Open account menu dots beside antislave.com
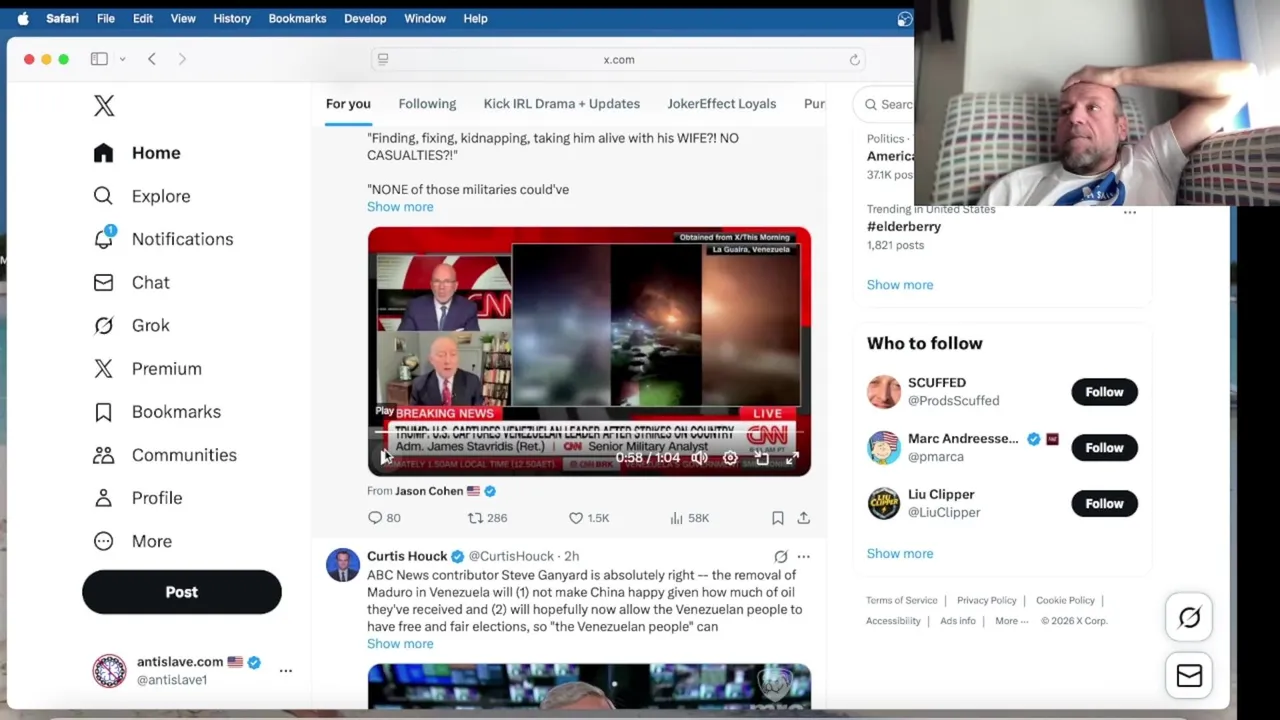The image size is (1280, 720). point(285,671)
